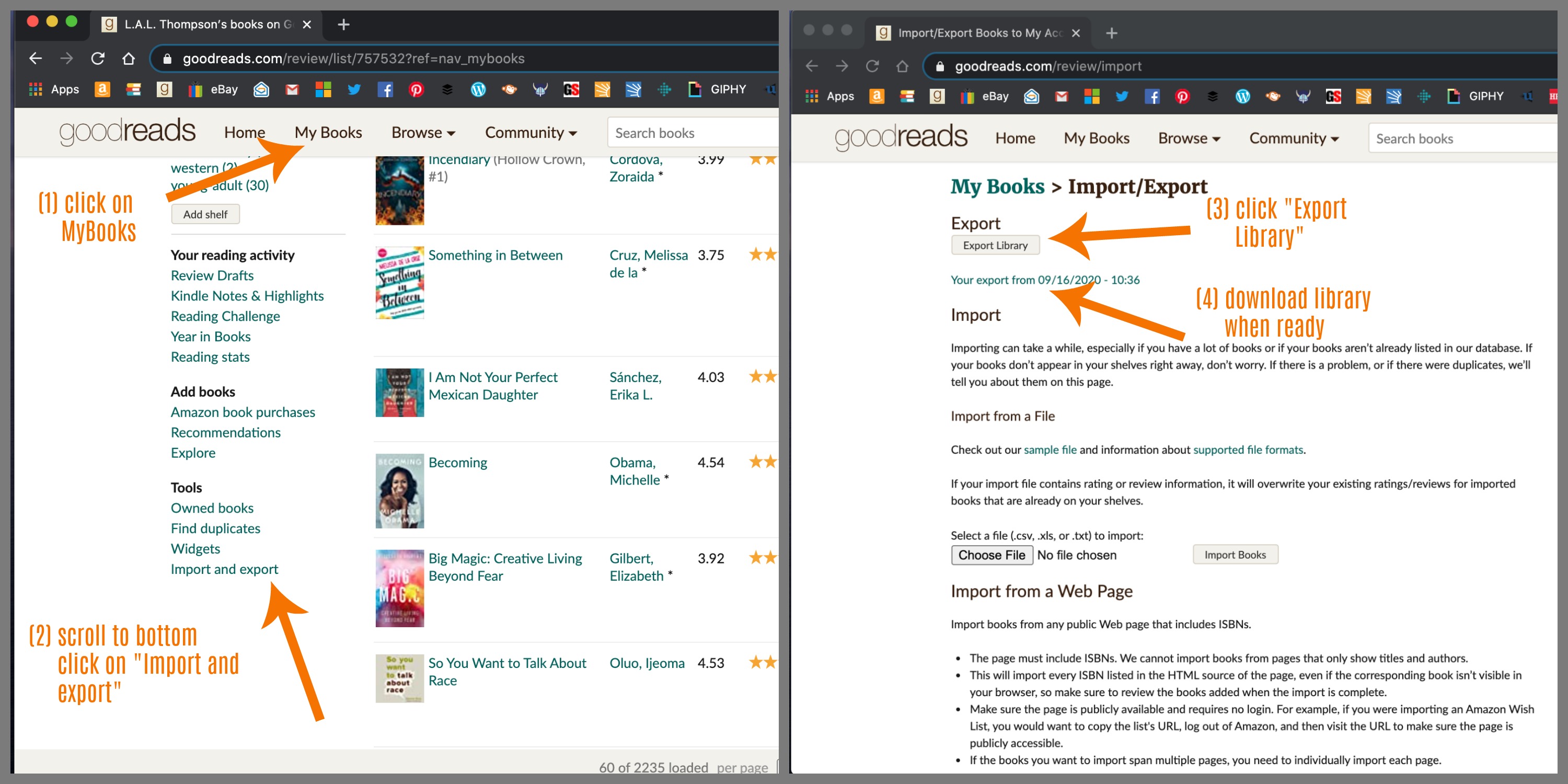This screenshot has height=784, width=1568.
Task: Click the Export Library button
Action: click(x=995, y=245)
